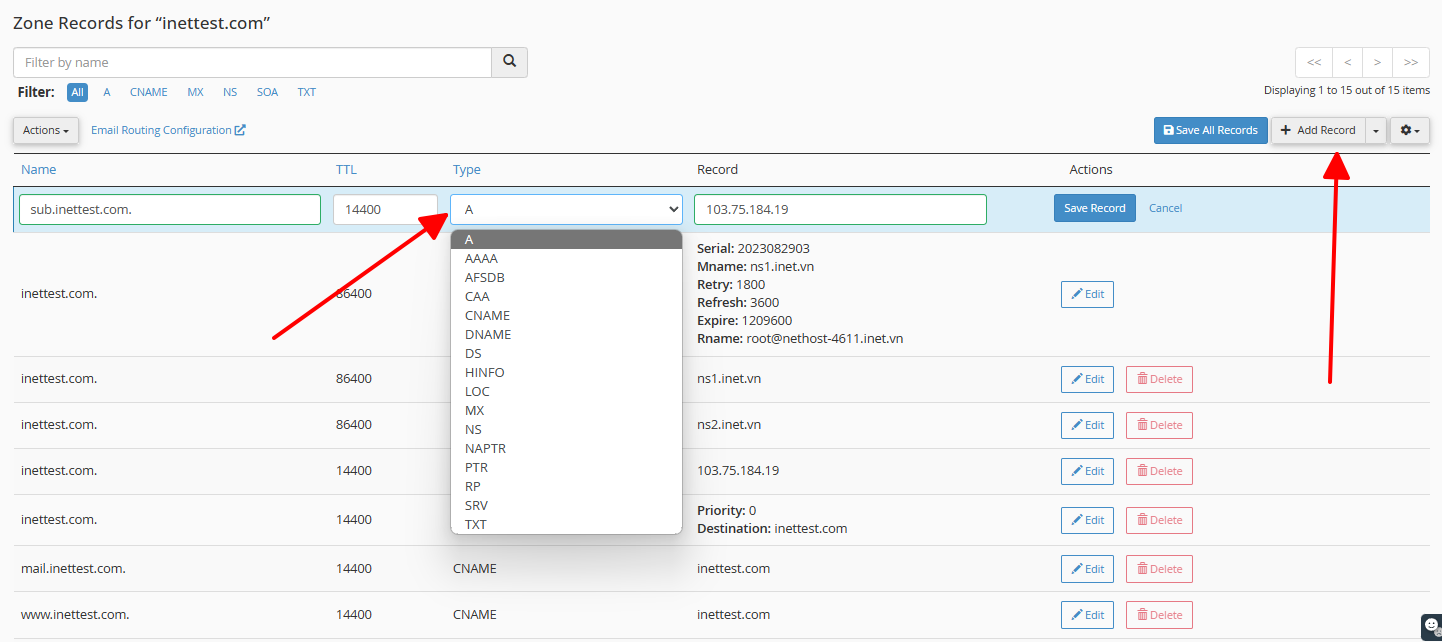The height and width of the screenshot is (642, 1442).
Task: Delete the inettest.com. 103.75.184.19 record
Action: [x=1159, y=471]
